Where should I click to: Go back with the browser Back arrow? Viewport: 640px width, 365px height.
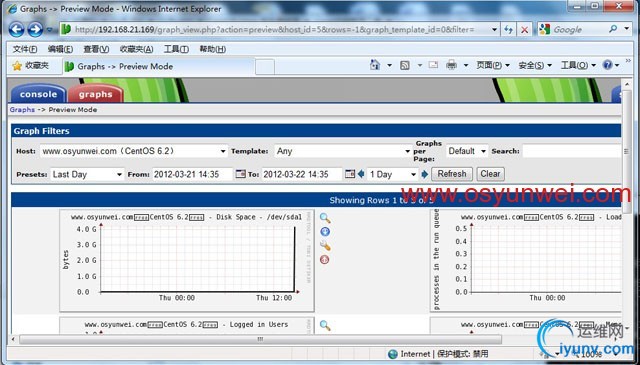coord(16,29)
